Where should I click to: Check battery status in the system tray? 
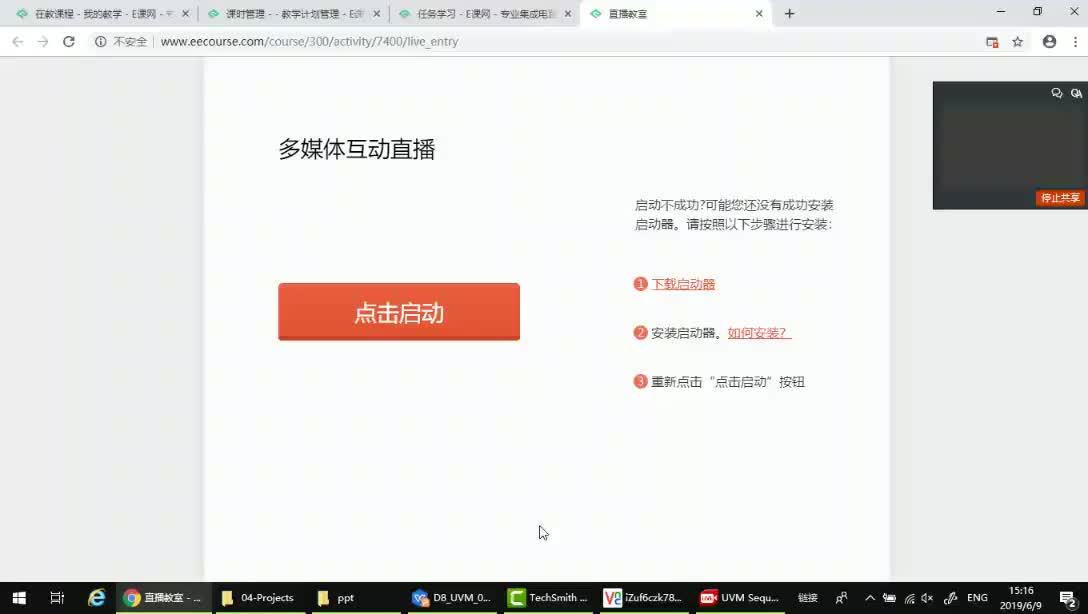[x=889, y=597]
